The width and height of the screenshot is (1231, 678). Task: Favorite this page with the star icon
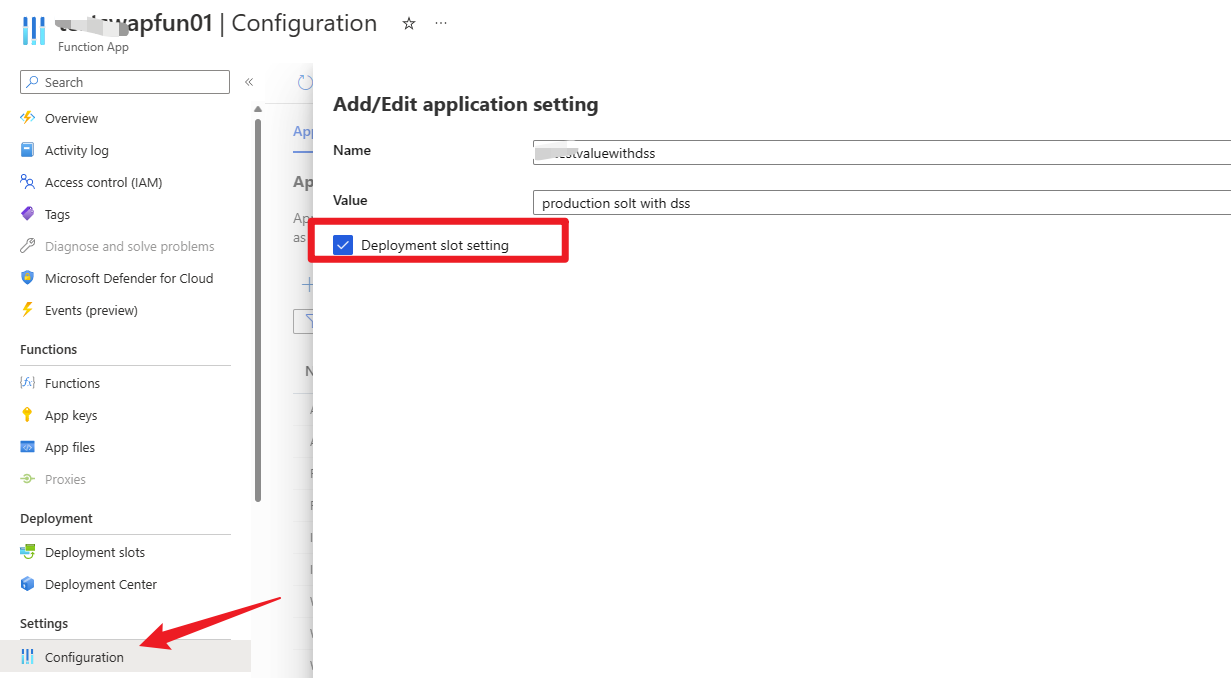(408, 23)
